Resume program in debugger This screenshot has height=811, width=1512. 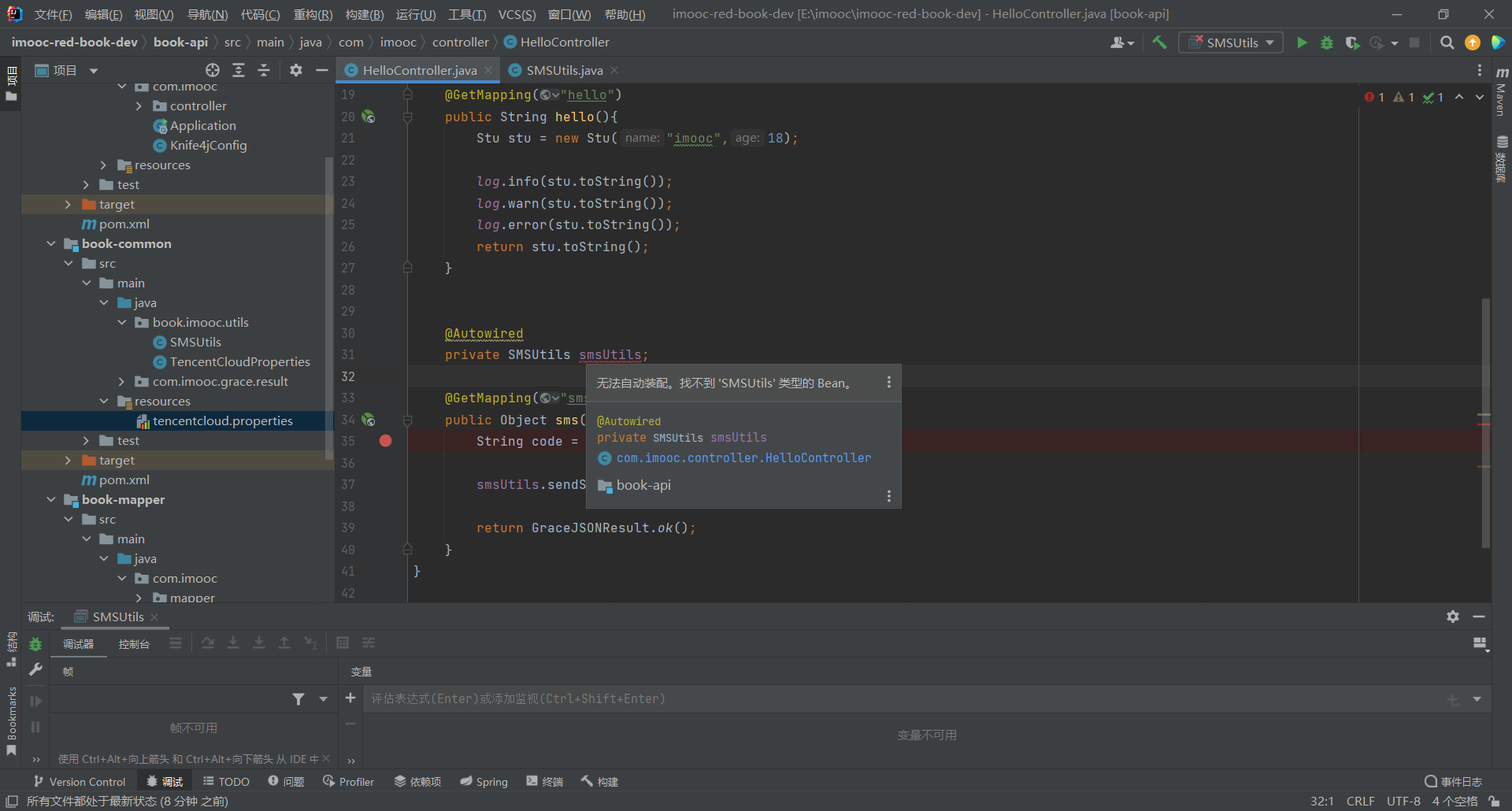35,701
